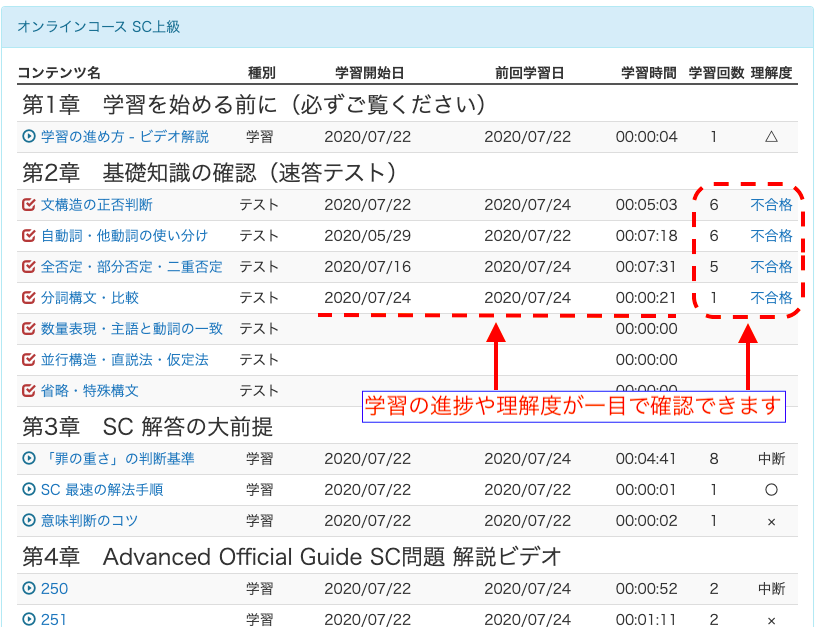
Task: Click 不合格 result for 自動詞・他動詞の使い分け
Action: 771,236
